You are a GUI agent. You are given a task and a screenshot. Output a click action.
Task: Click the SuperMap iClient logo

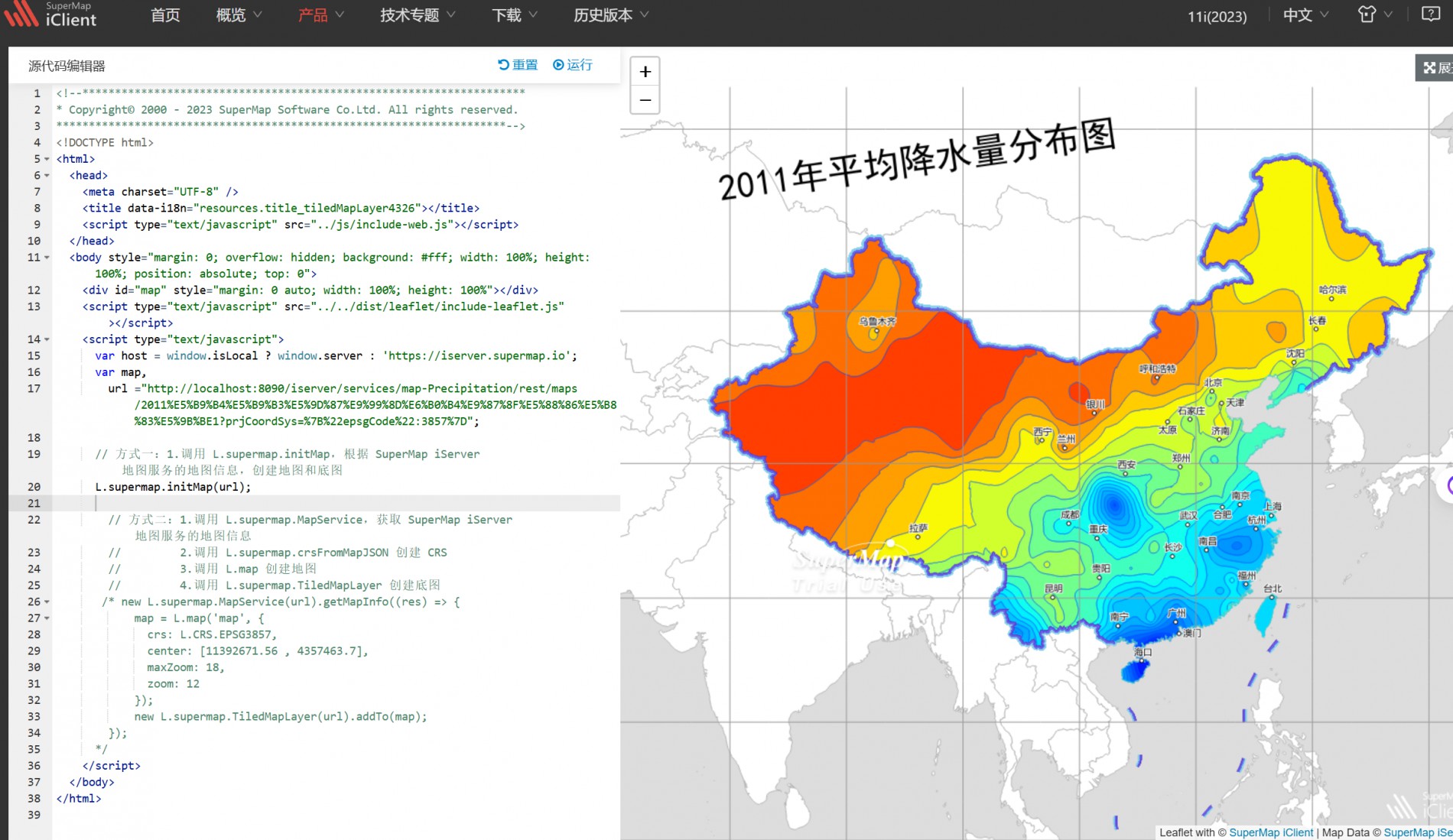click(50, 15)
